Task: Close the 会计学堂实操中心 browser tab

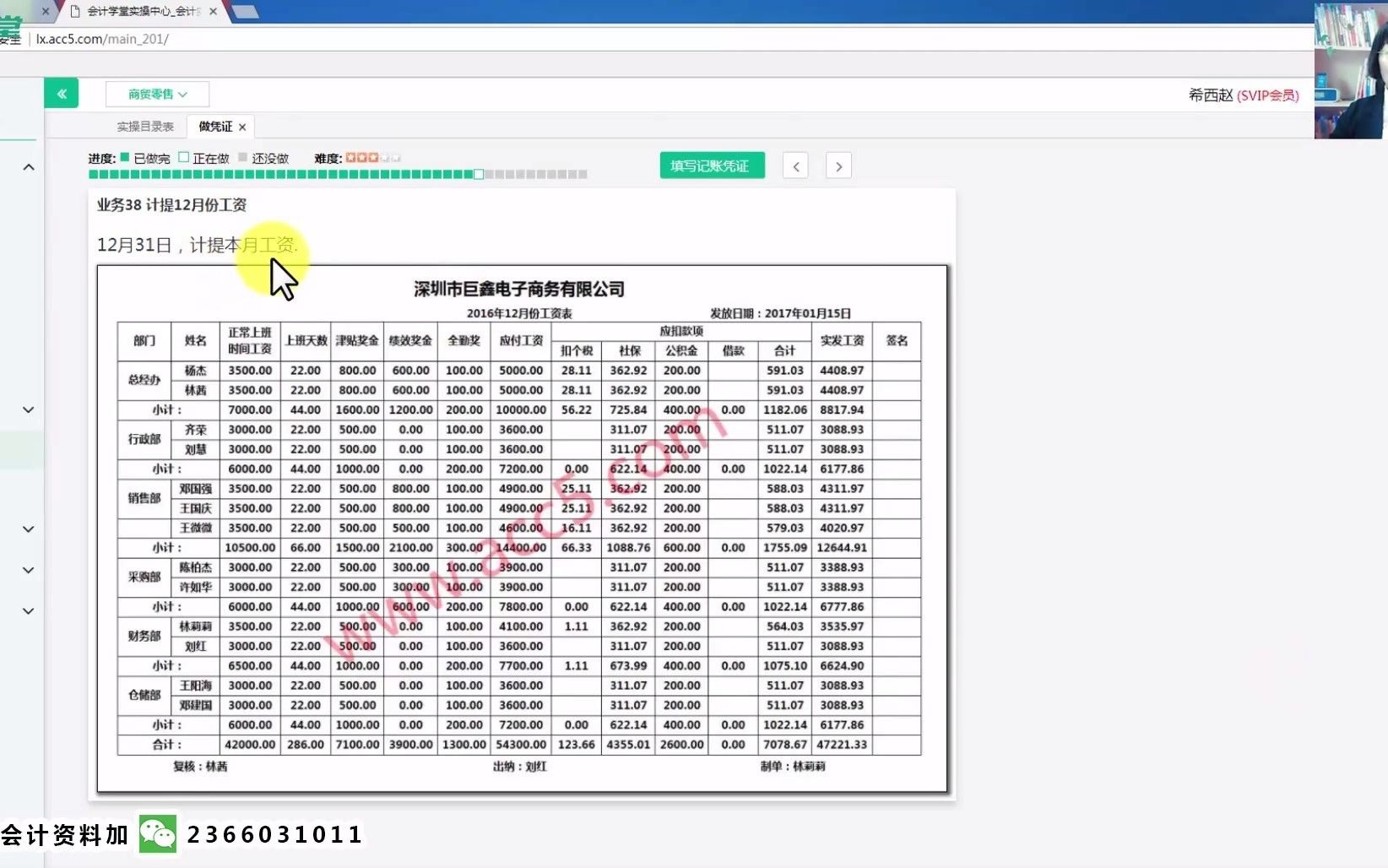Action: click(x=213, y=12)
